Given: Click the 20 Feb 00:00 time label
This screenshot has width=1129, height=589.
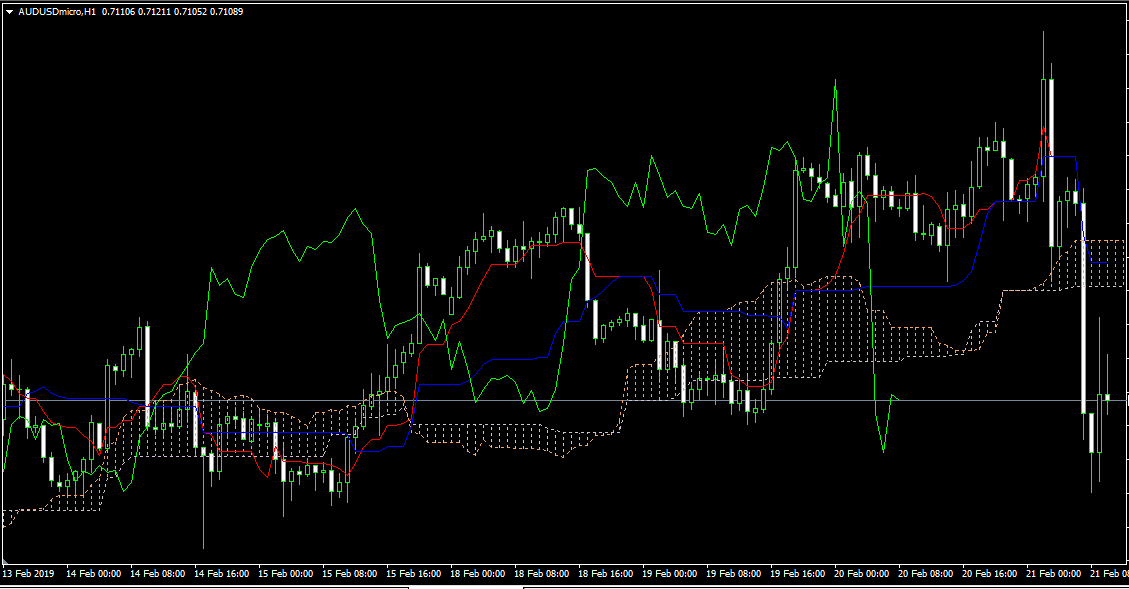Looking at the screenshot, I should 861,574.
